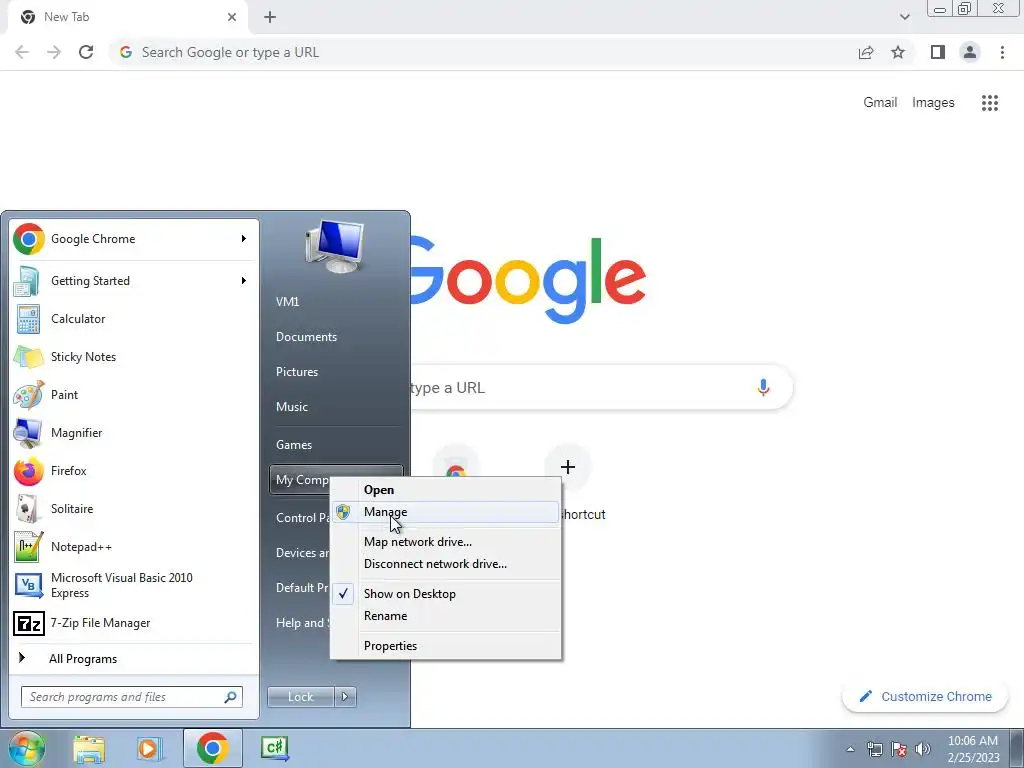Open the Gmail link
Screen dimensions: 1024x768
880,103
